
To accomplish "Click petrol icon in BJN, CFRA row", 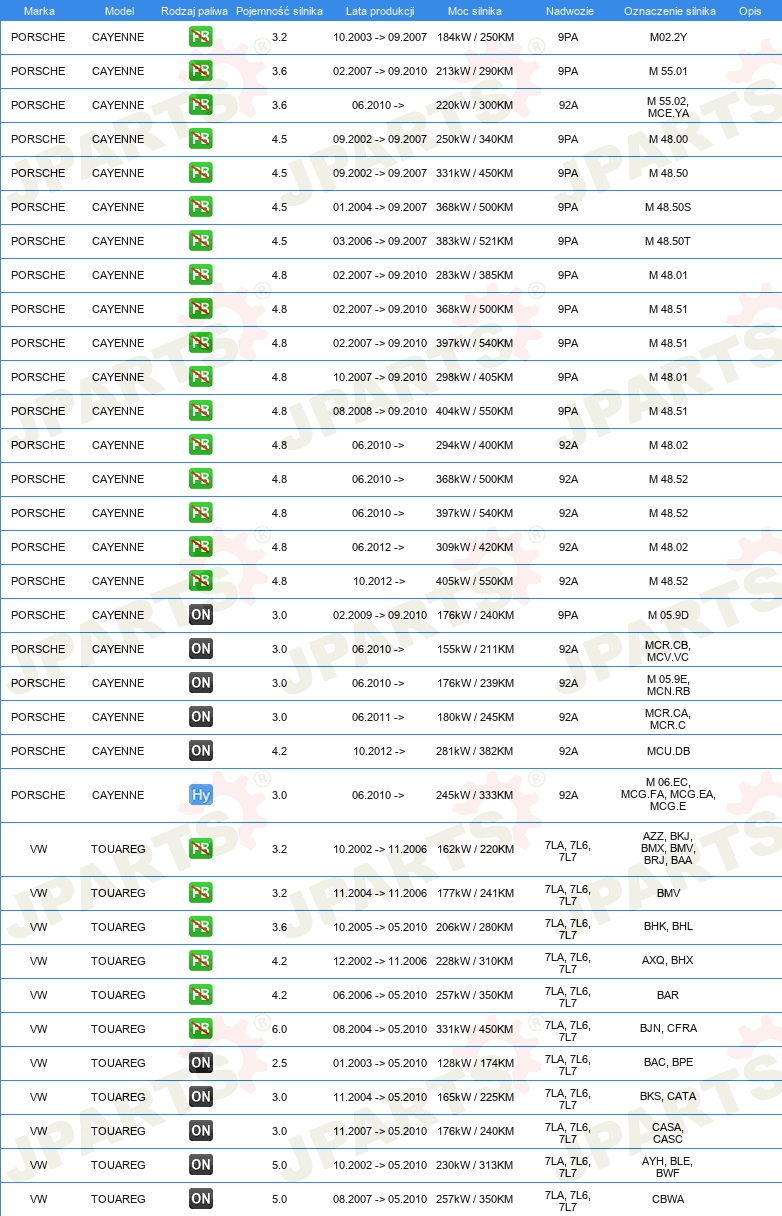I will click(x=201, y=1029).
